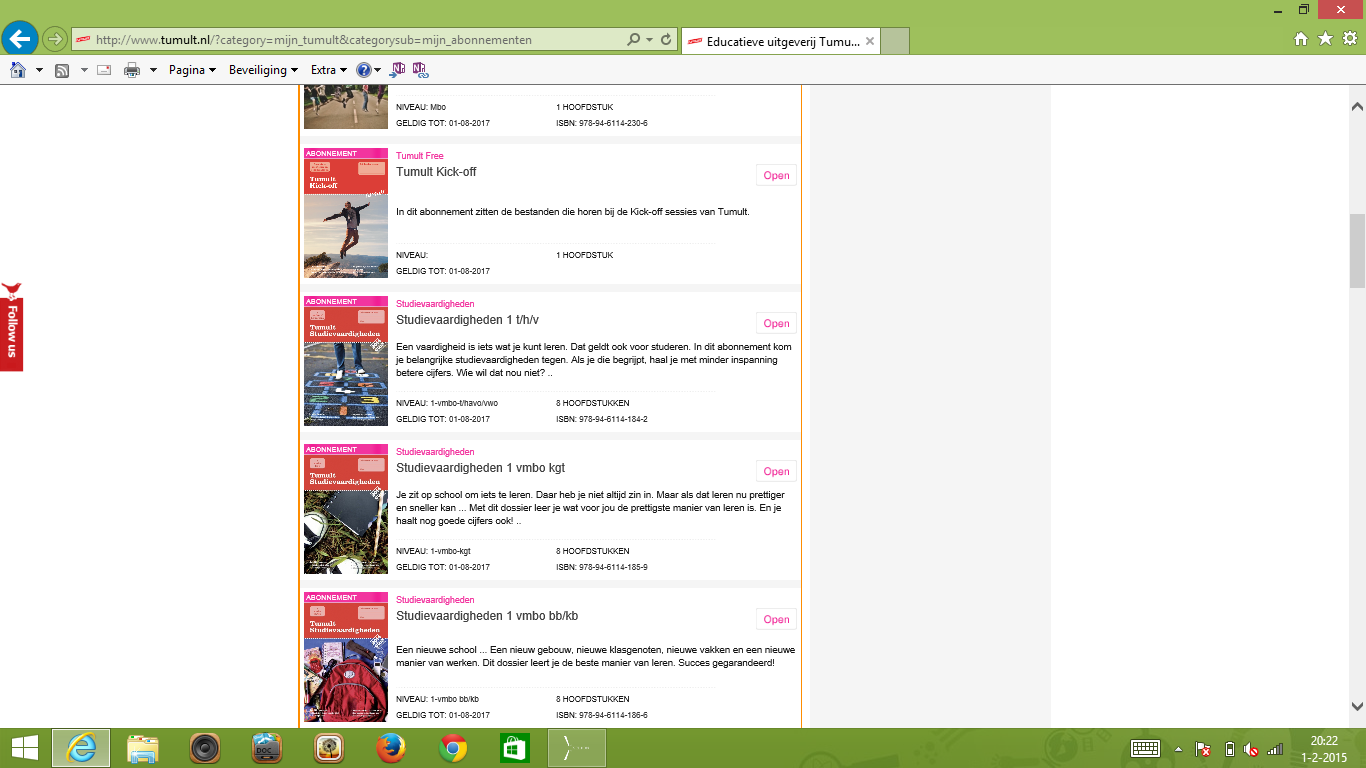Click the Studievaardigheden link above t/h/v title
Screen dimensions: 1366x768
pyautogui.click(x=435, y=304)
